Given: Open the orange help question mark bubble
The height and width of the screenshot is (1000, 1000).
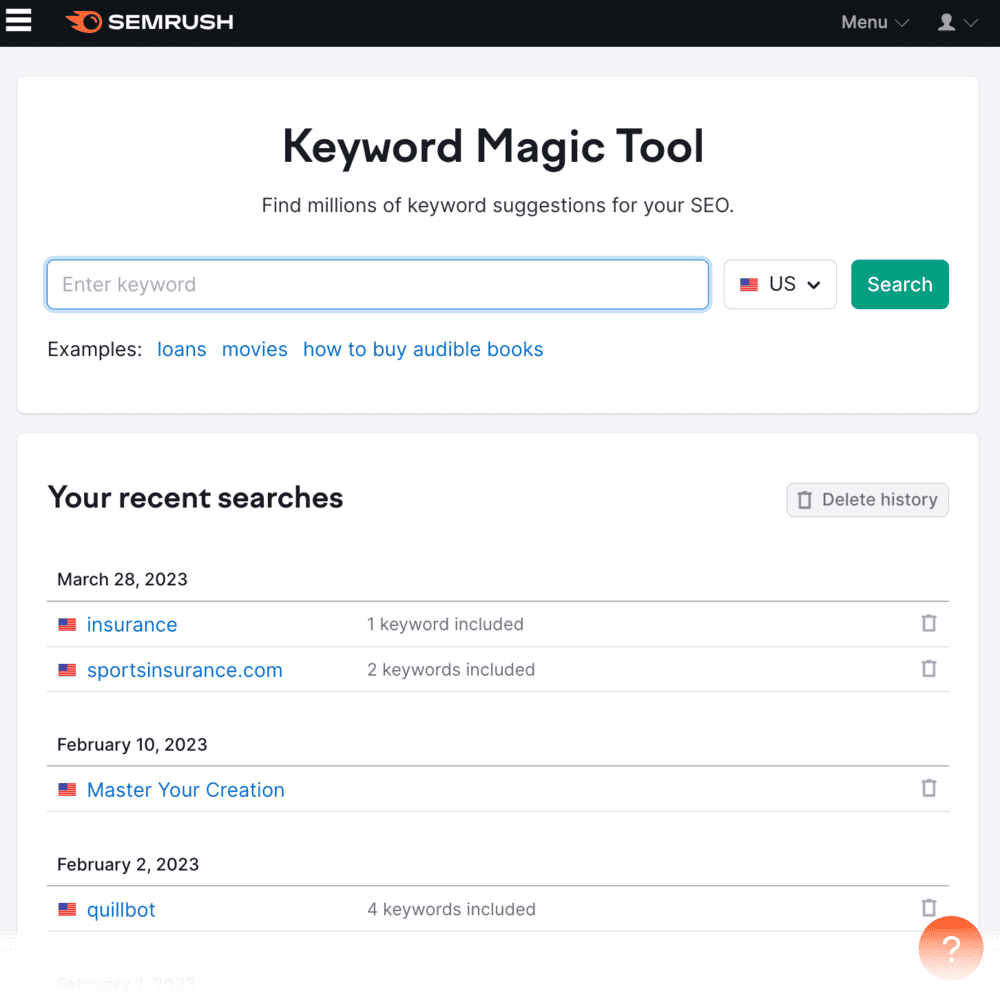Looking at the screenshot, I should click(951, 948).
